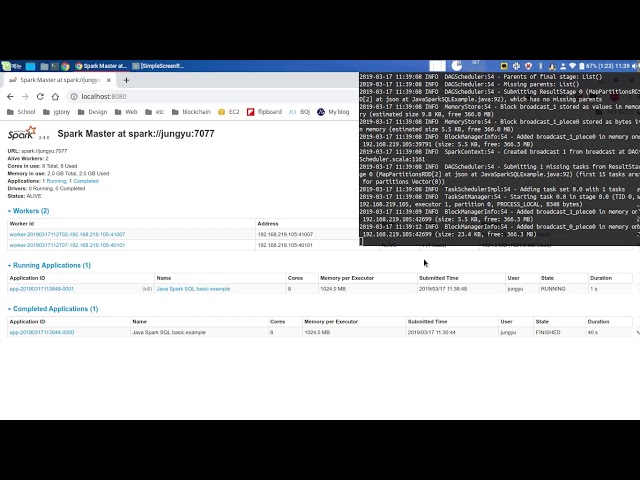Focus the localhost:8080 address bar
Viewport: 640px width, 480px height.
point(212,97)
